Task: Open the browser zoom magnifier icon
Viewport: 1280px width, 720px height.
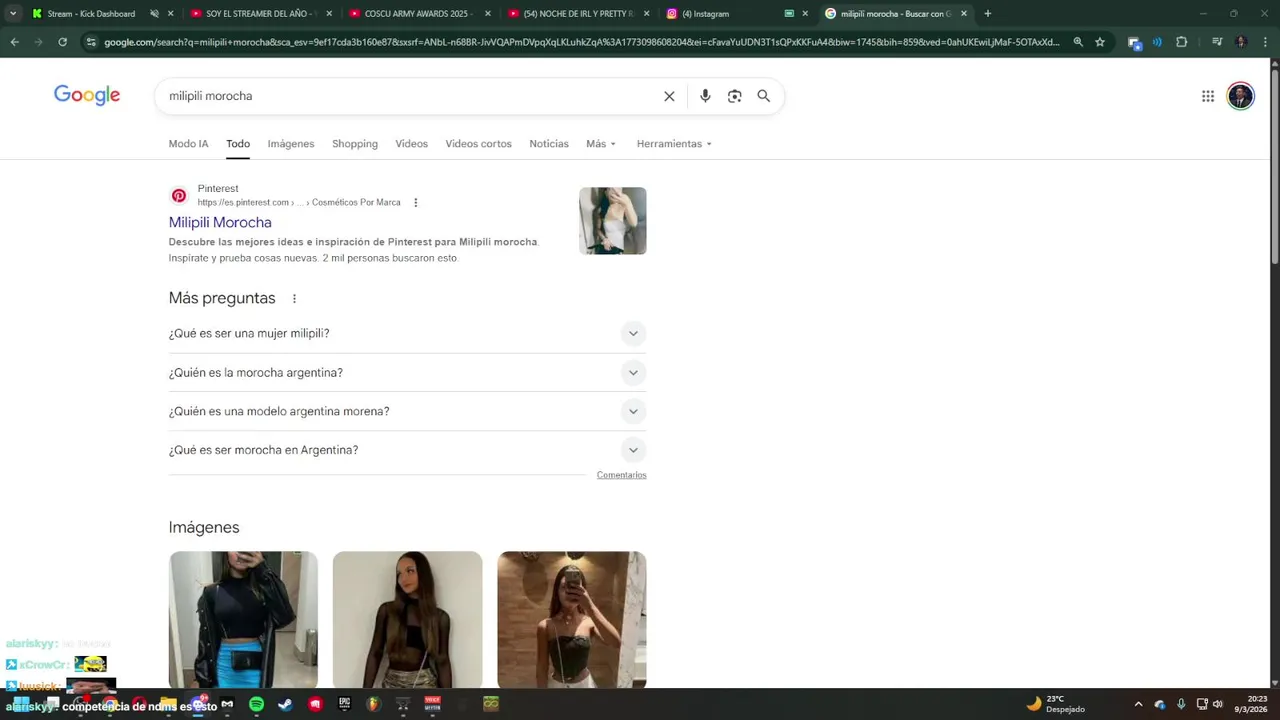Action: click(1078, 42)
